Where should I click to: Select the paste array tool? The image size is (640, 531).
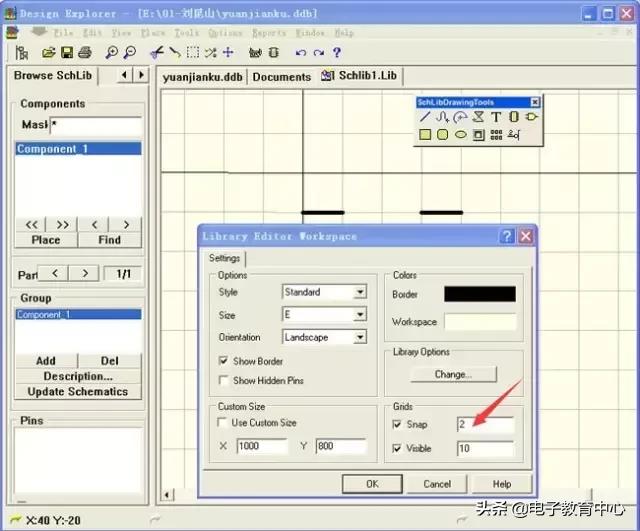(496, 134)
